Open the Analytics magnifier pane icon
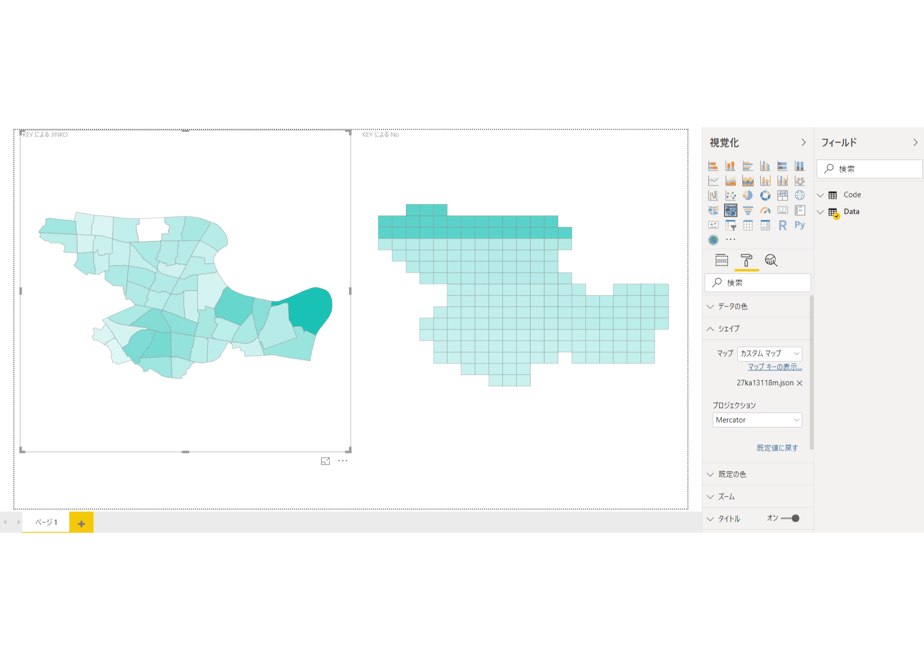Image resolution: width=924 pixels, height=660 pixels. (771, 260)
